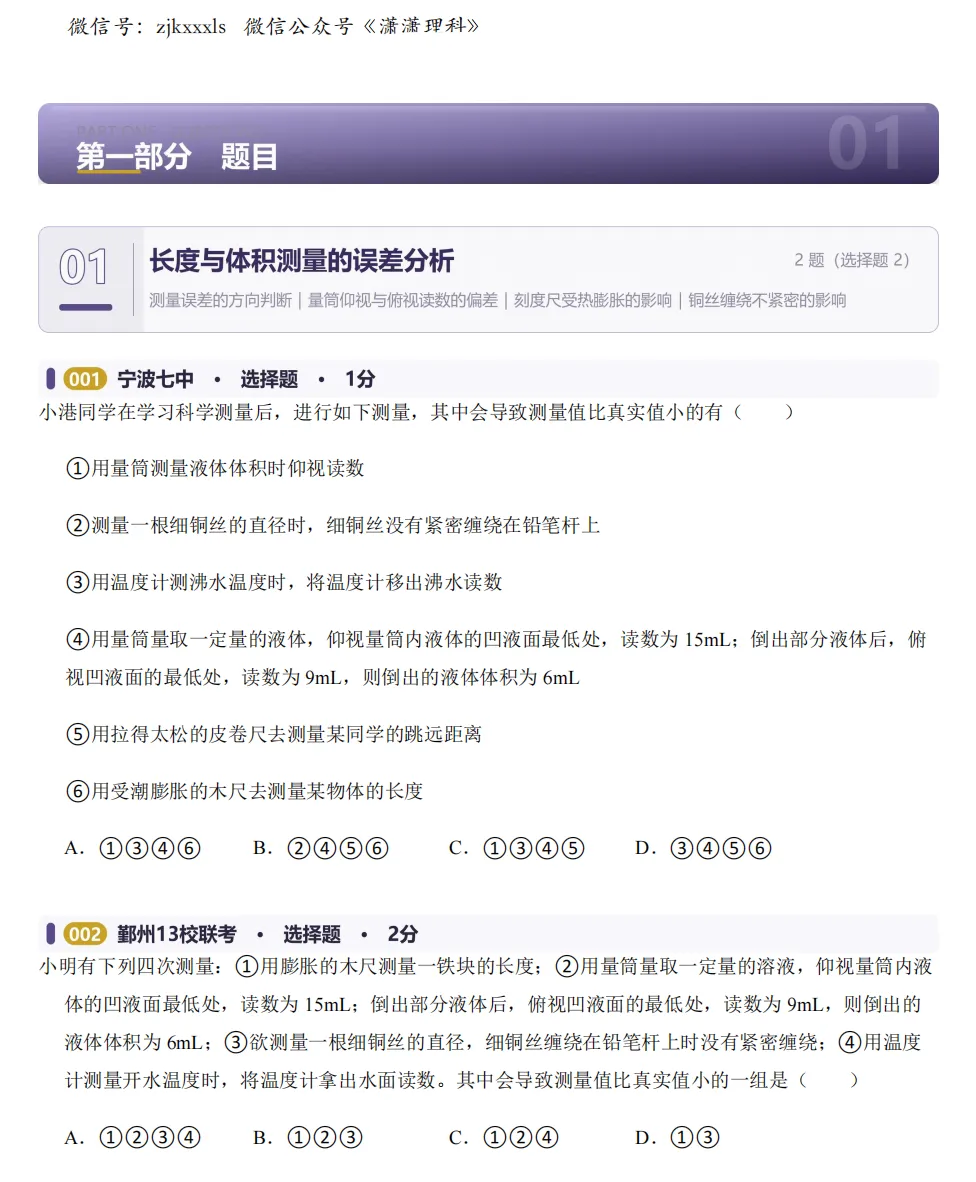Choose option C ①③④⑤ in question 001
976x1182 pixels.
click(516, 848)
